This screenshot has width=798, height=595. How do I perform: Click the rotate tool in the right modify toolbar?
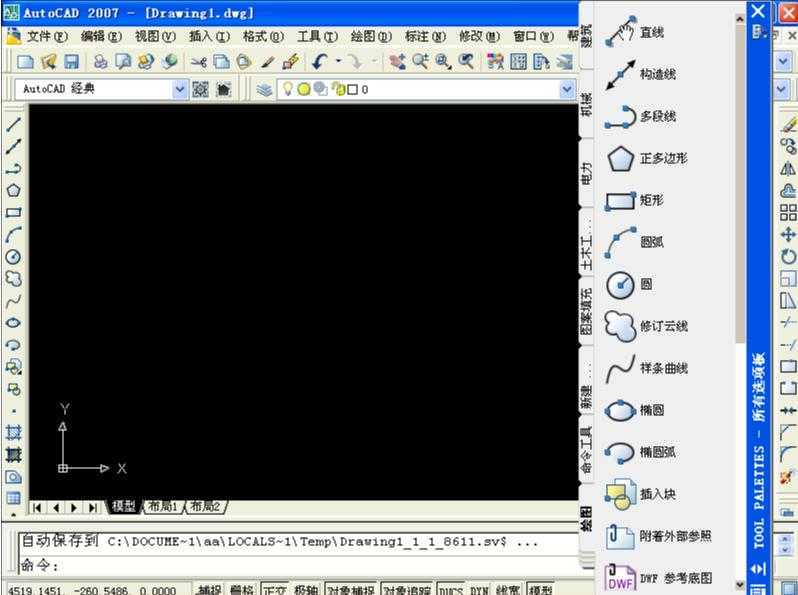click(x=788, y=256)
